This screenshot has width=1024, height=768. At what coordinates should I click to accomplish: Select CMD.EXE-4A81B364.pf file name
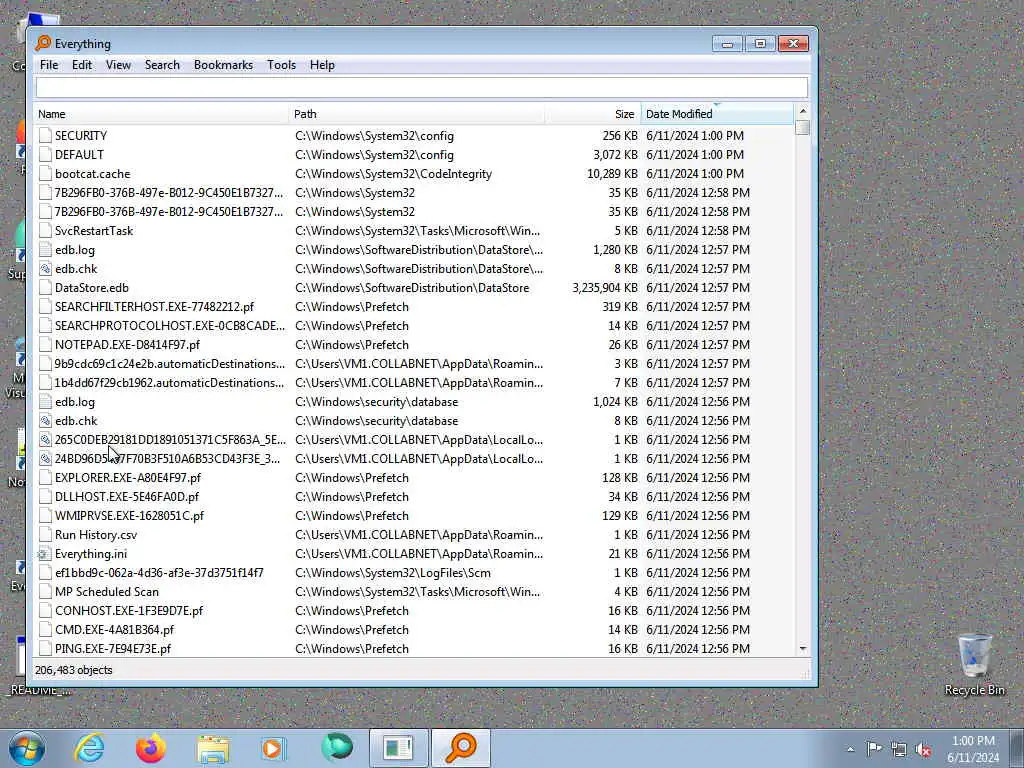click(114, 630)
